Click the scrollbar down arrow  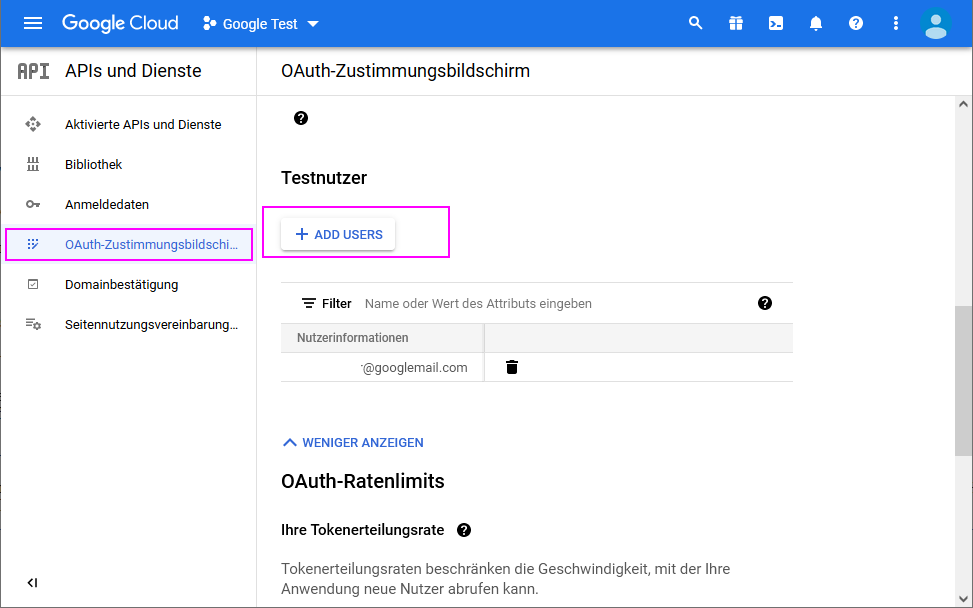[x=963, y=599]
